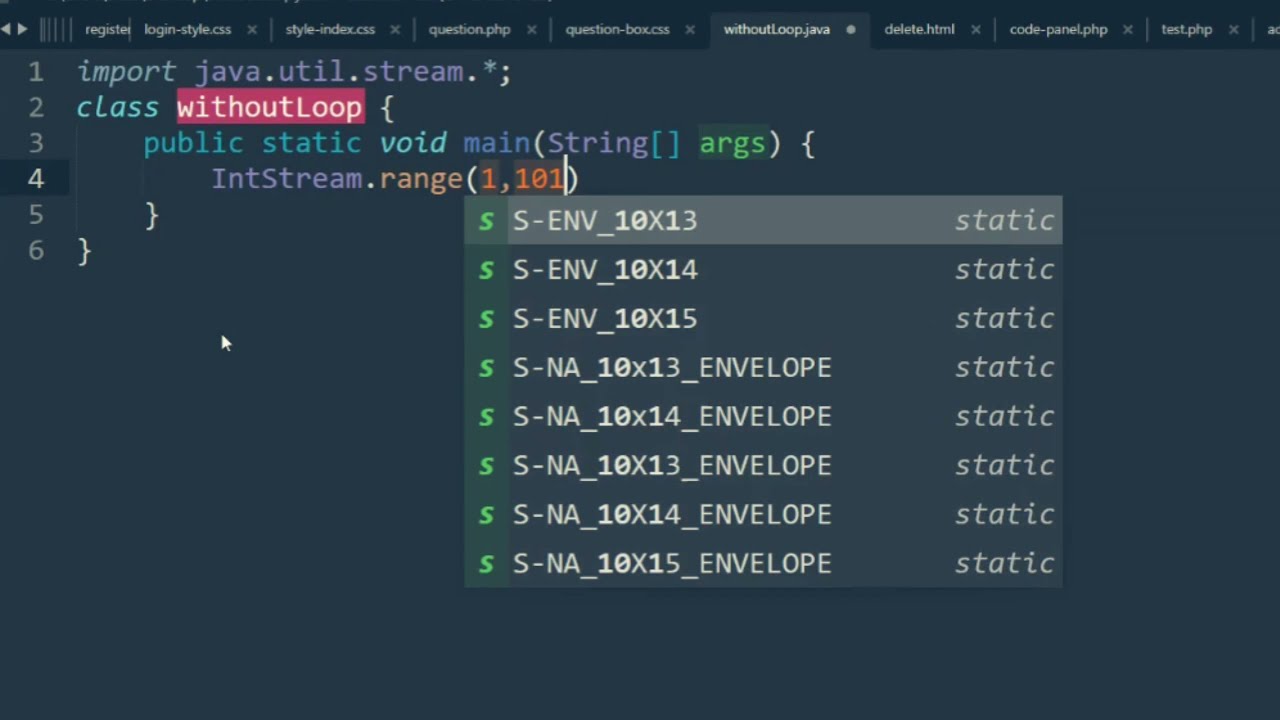Click the import keyword on line 1
1280x720 pixels.
(127, 72)
